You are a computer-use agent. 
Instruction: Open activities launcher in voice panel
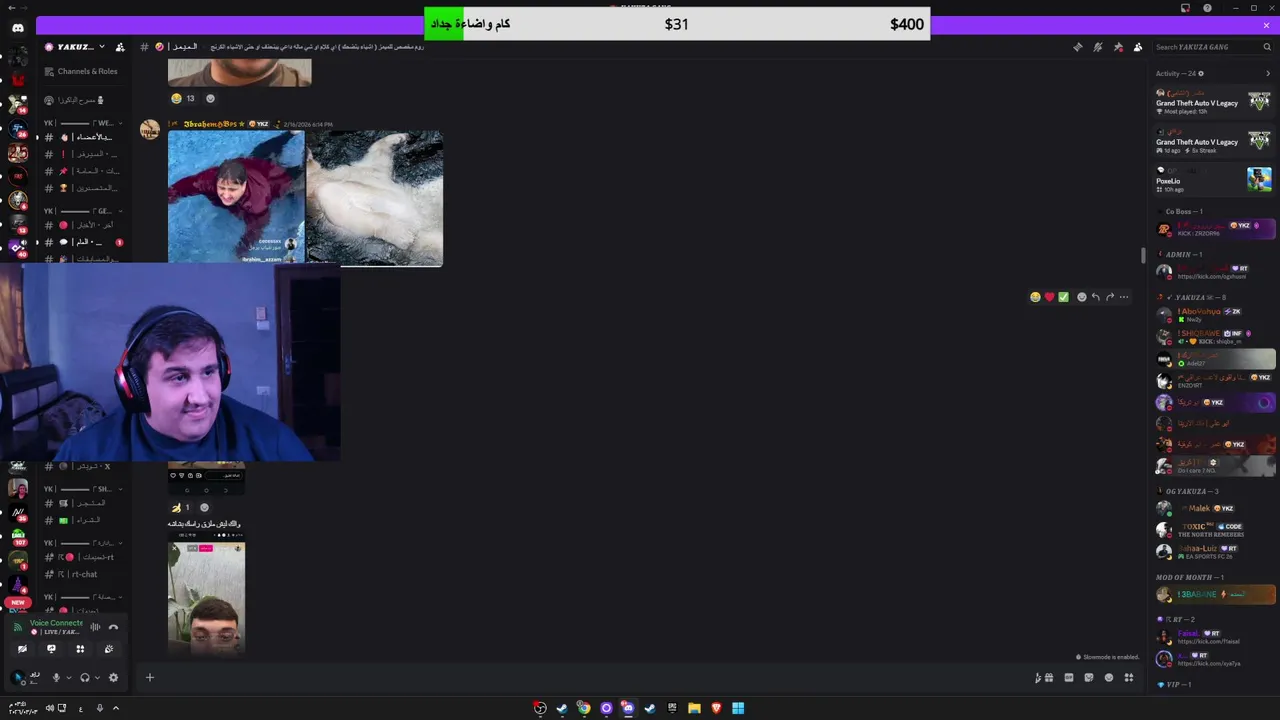point(80,649)
